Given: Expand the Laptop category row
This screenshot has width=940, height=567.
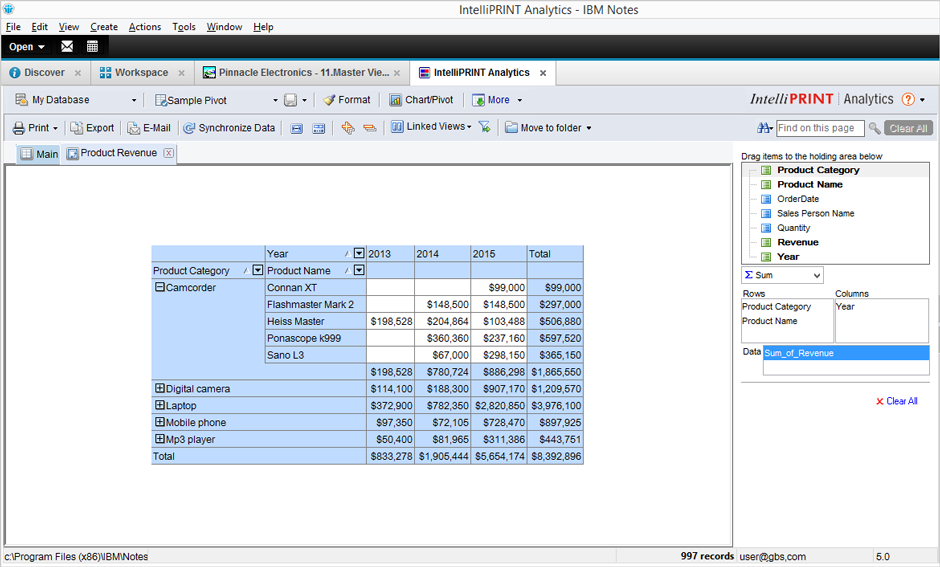Looking at the screenshot, I should click(x=160, y=406).
